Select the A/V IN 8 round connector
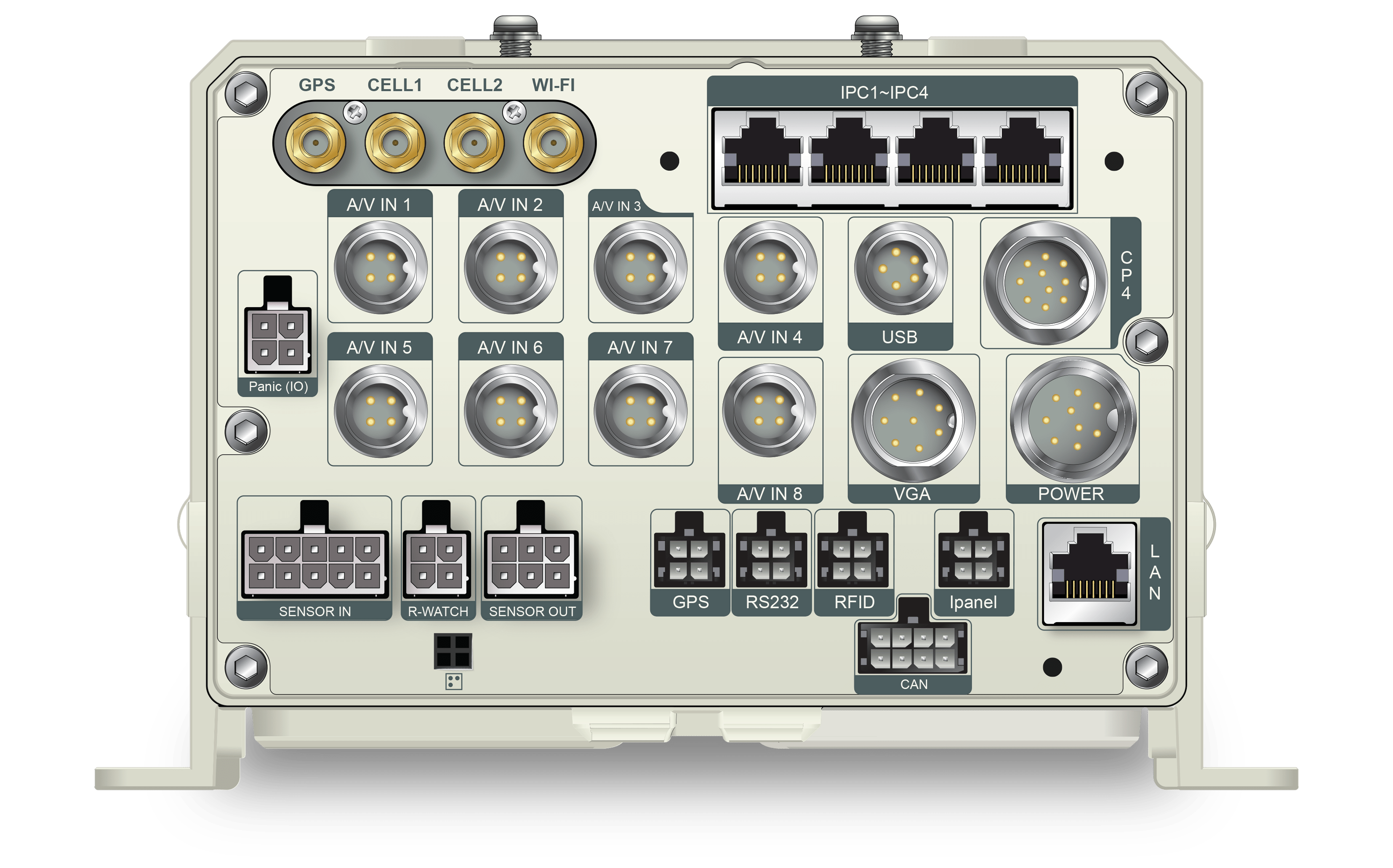 click(769, 410)
